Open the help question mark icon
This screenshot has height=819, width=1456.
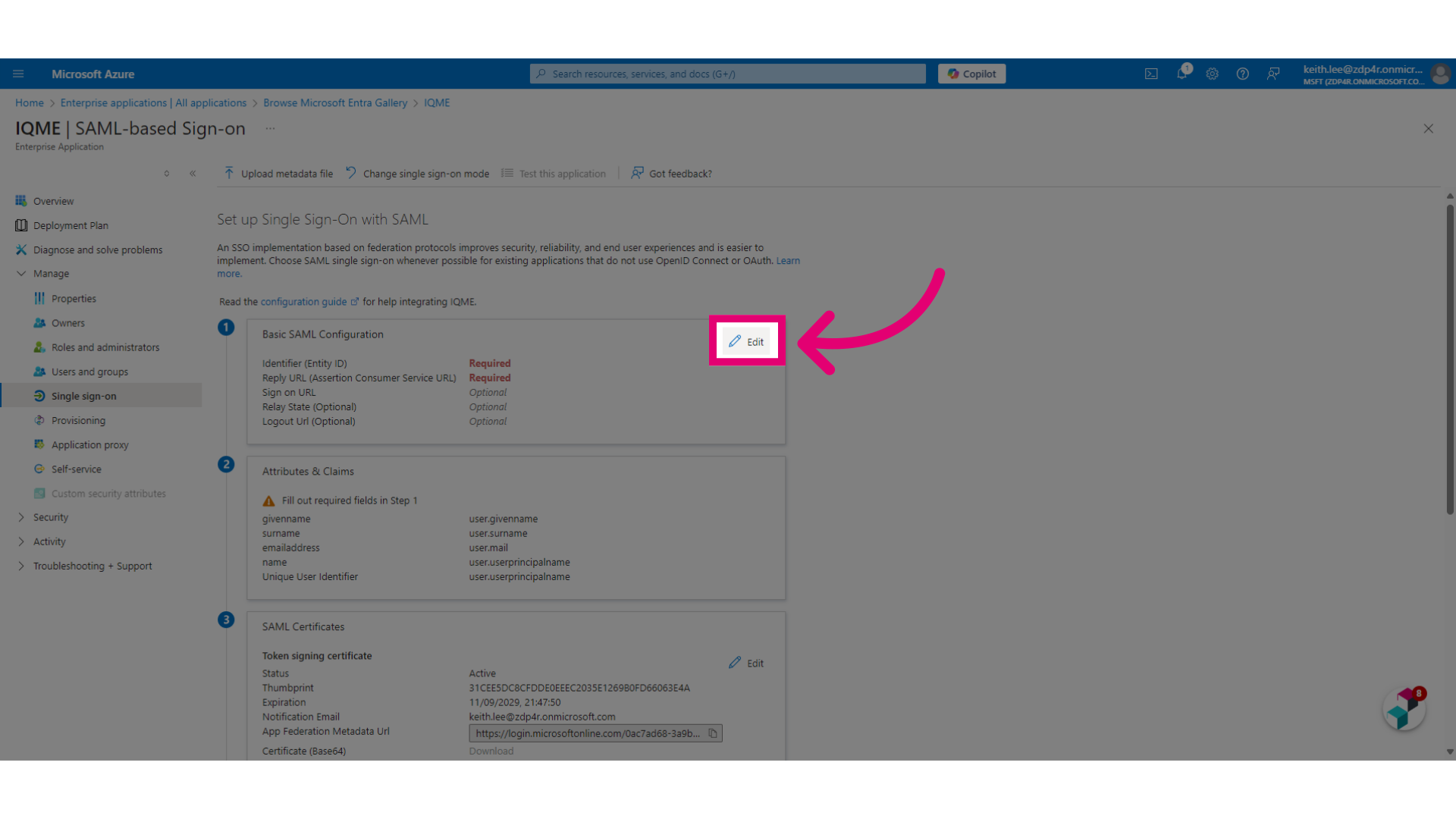tap(1242, 74)
